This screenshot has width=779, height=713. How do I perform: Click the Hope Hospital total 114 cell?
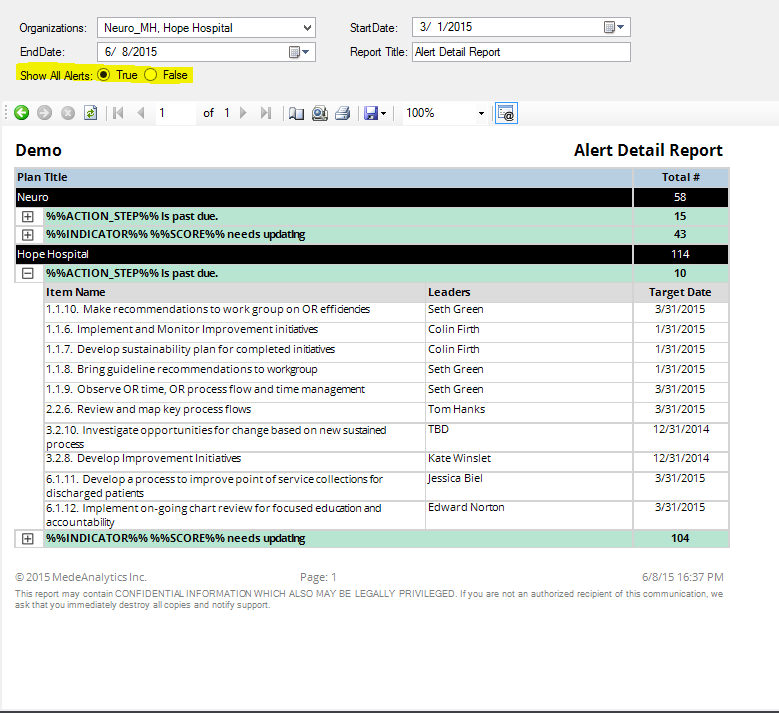coord(681,254)
